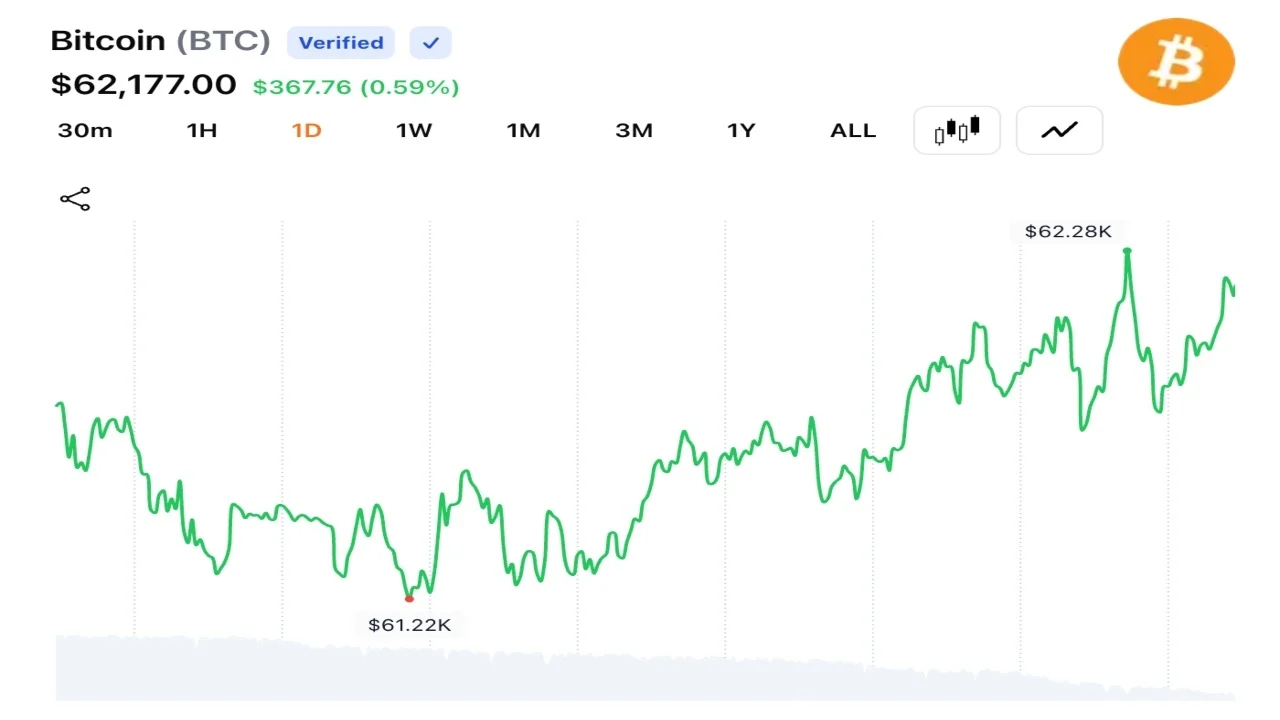Click the Bitcoin (BTC) title

click(161, 41)
